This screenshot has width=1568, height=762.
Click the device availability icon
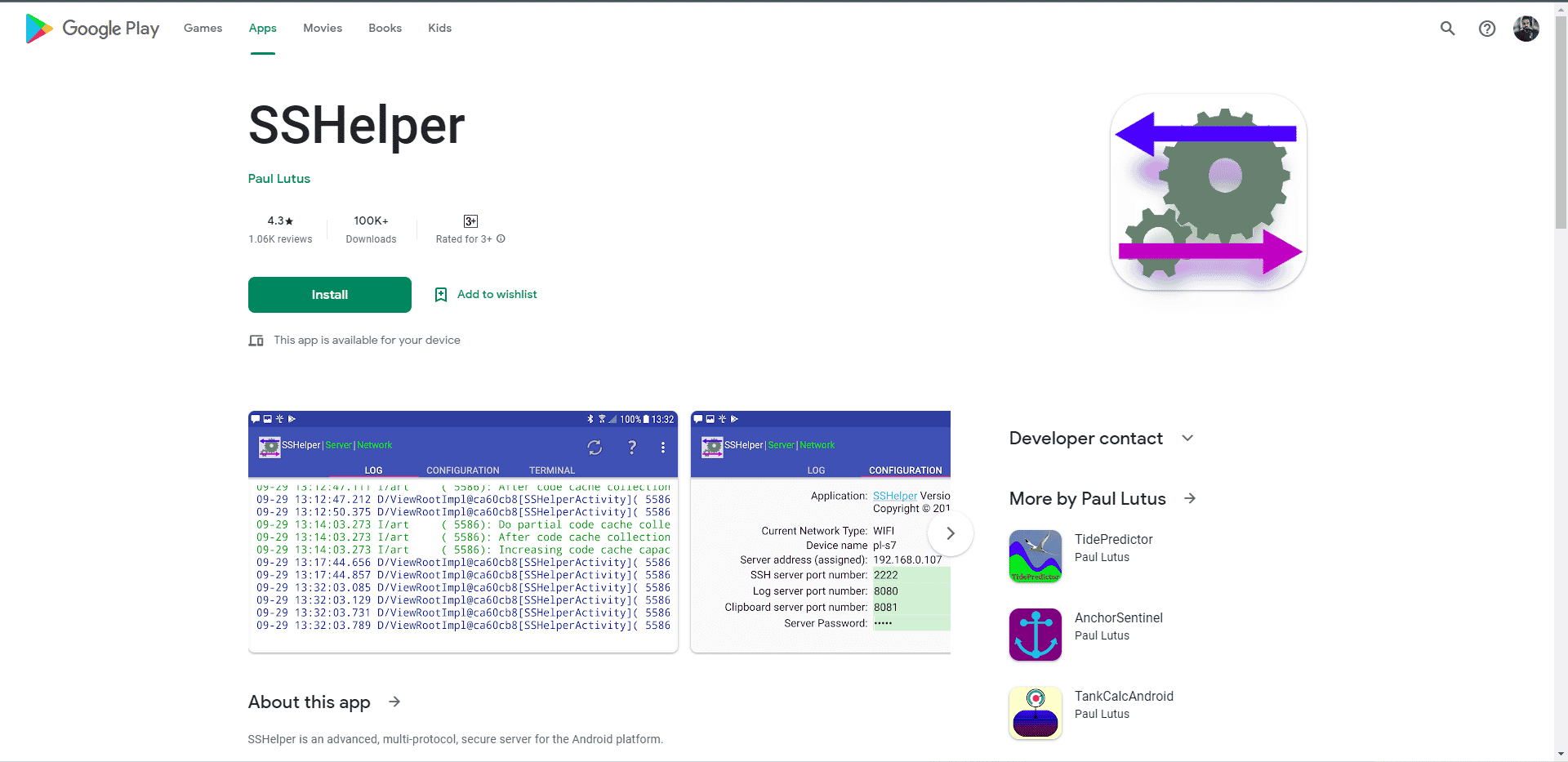[x=256, y=341]
